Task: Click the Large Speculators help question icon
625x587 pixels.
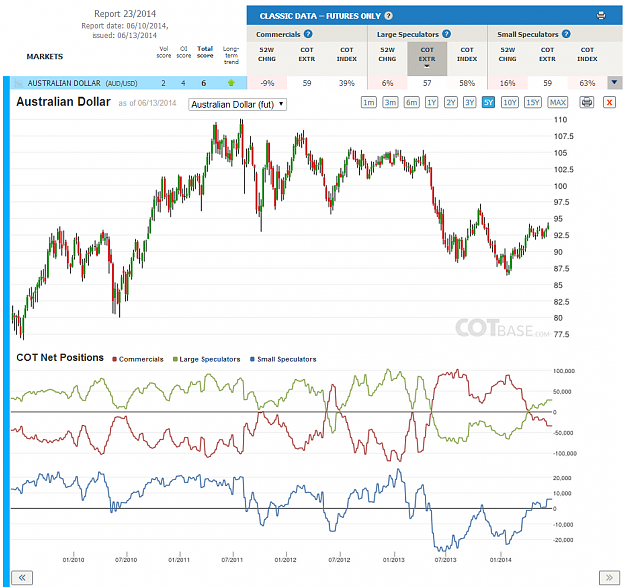Action: point(446,34)
